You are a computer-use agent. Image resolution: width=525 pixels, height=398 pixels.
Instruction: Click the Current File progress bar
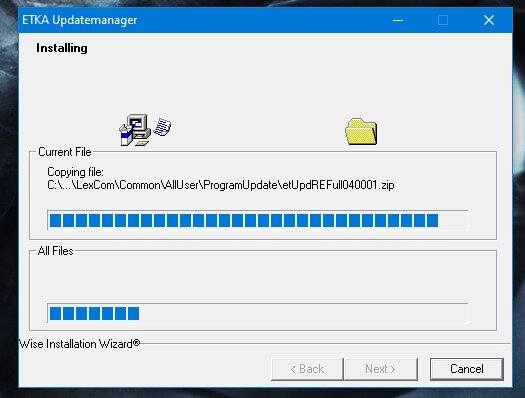coord(257,220)
